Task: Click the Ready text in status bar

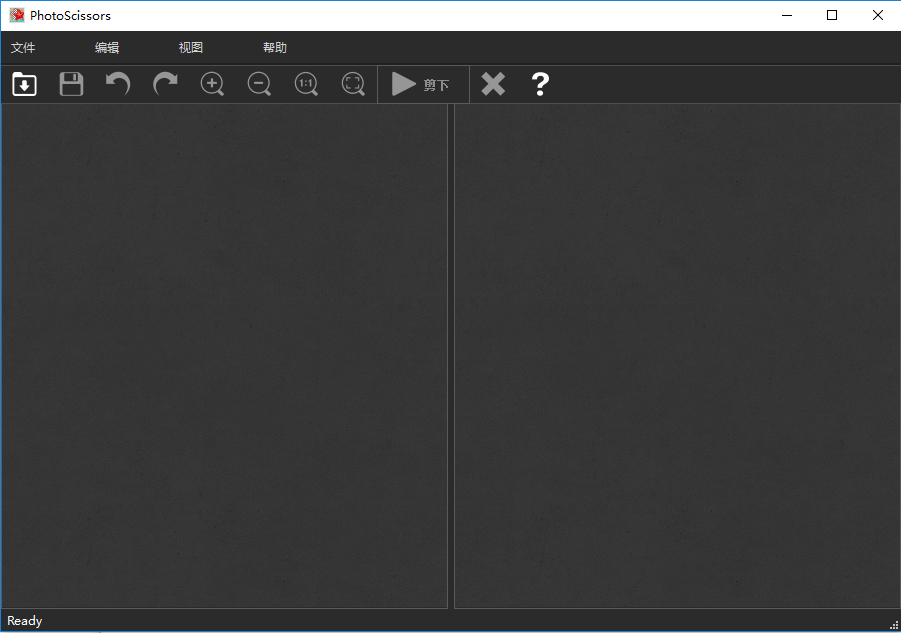Action: [x=24, y=620]
